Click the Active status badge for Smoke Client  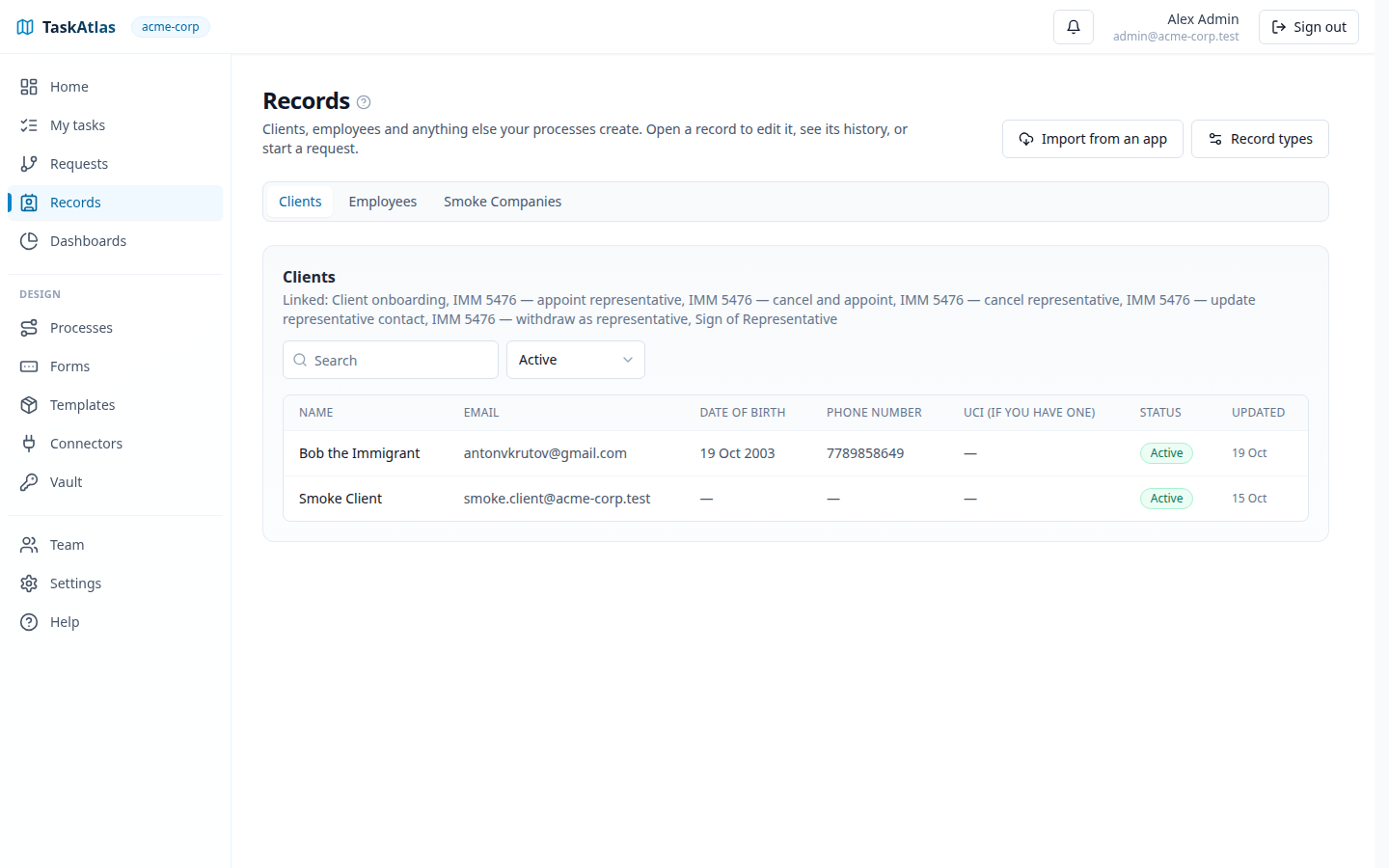pos(1166,499)
